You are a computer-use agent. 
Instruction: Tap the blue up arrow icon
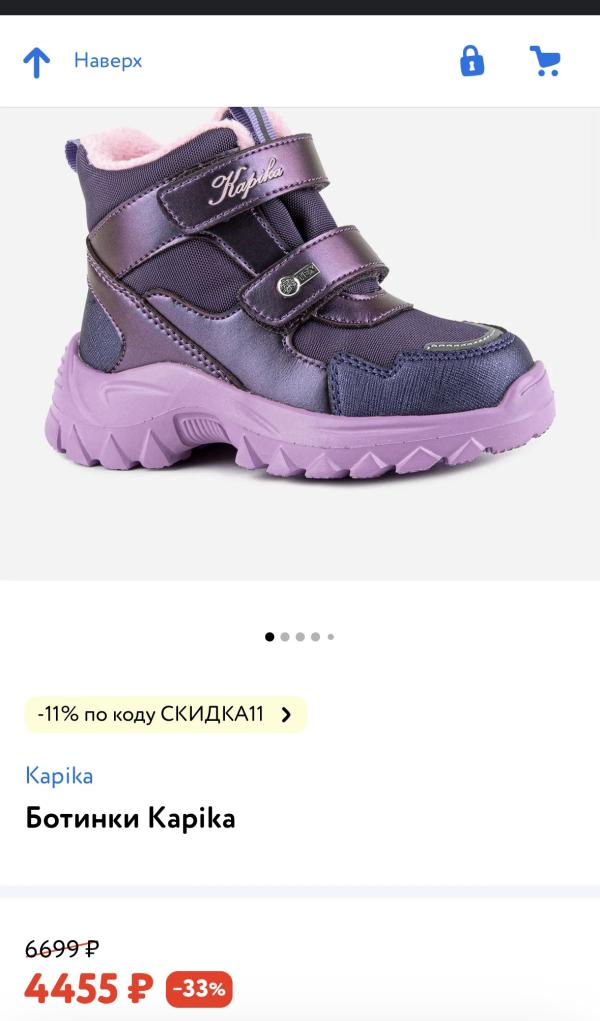(36, 62)
